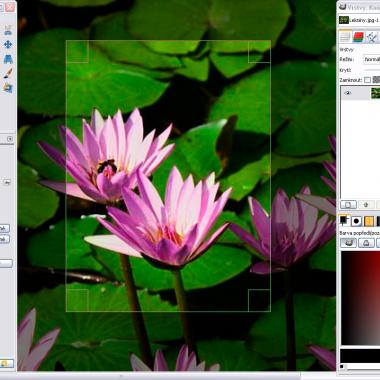The width and height of the screenshot is (380, 380).
Task: Select the Move tool in the toolbox
Action: pyautogui.click(x=8, y=44)
